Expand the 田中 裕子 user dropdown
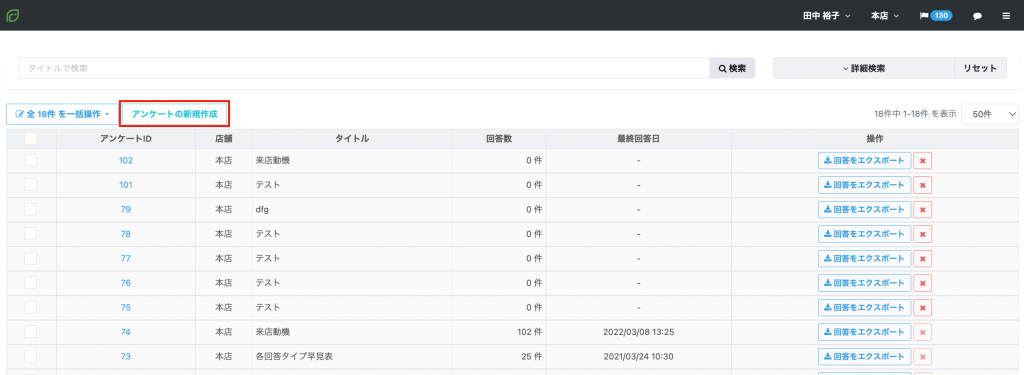 (826, 16)
